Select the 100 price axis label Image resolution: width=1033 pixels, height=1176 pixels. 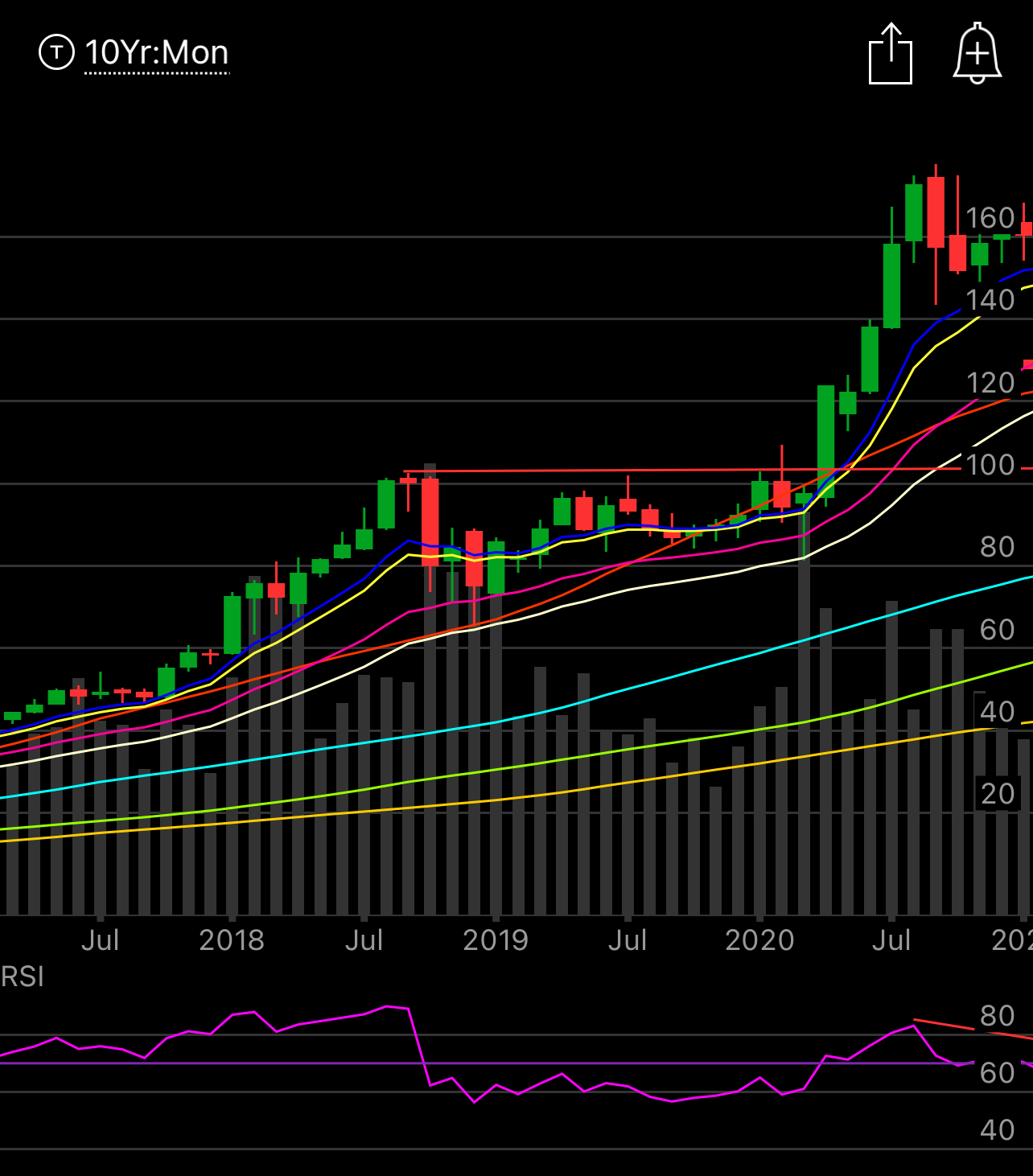(990, 465)
